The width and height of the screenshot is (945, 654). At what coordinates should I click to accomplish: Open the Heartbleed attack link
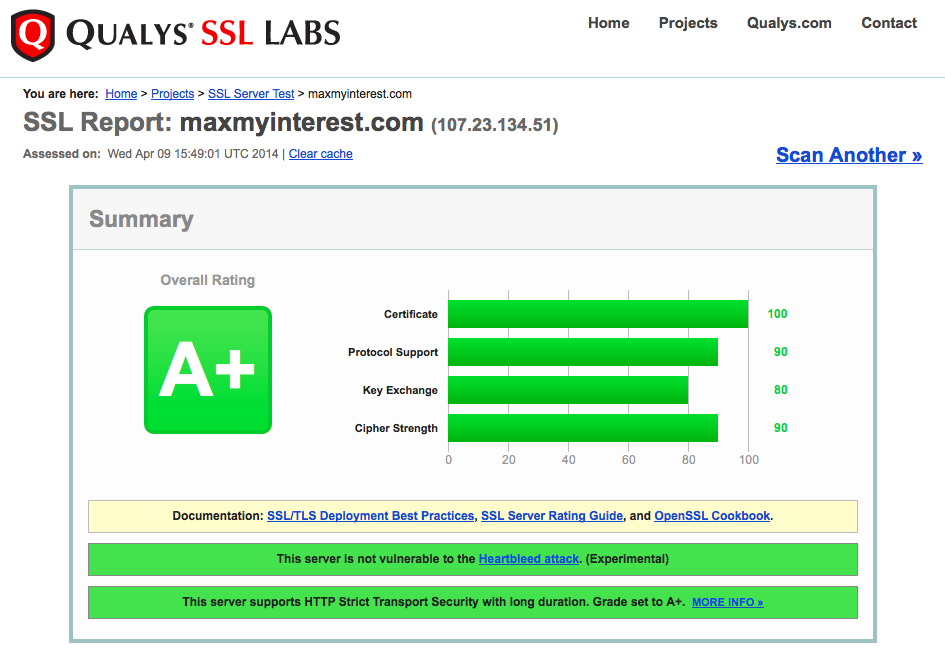(529, 559)
